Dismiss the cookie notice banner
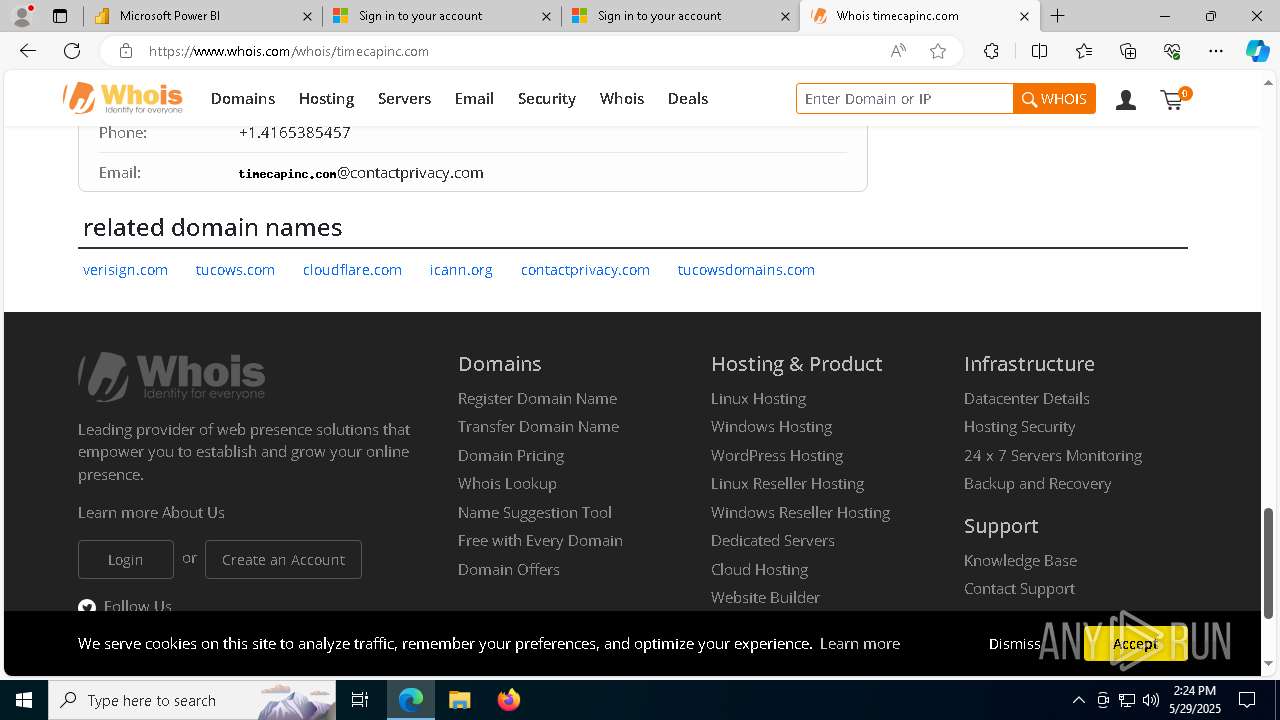1280x720 pixels. click(1014, 644)
